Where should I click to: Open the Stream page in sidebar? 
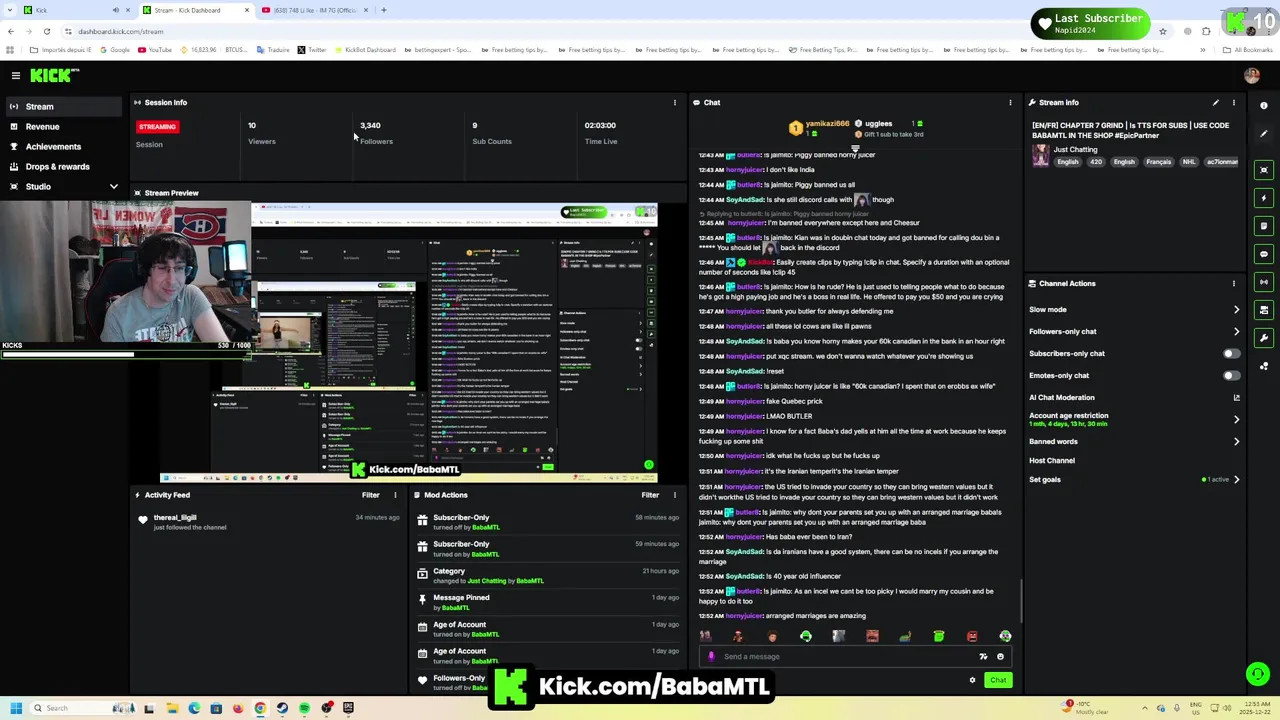pos(66,106)
